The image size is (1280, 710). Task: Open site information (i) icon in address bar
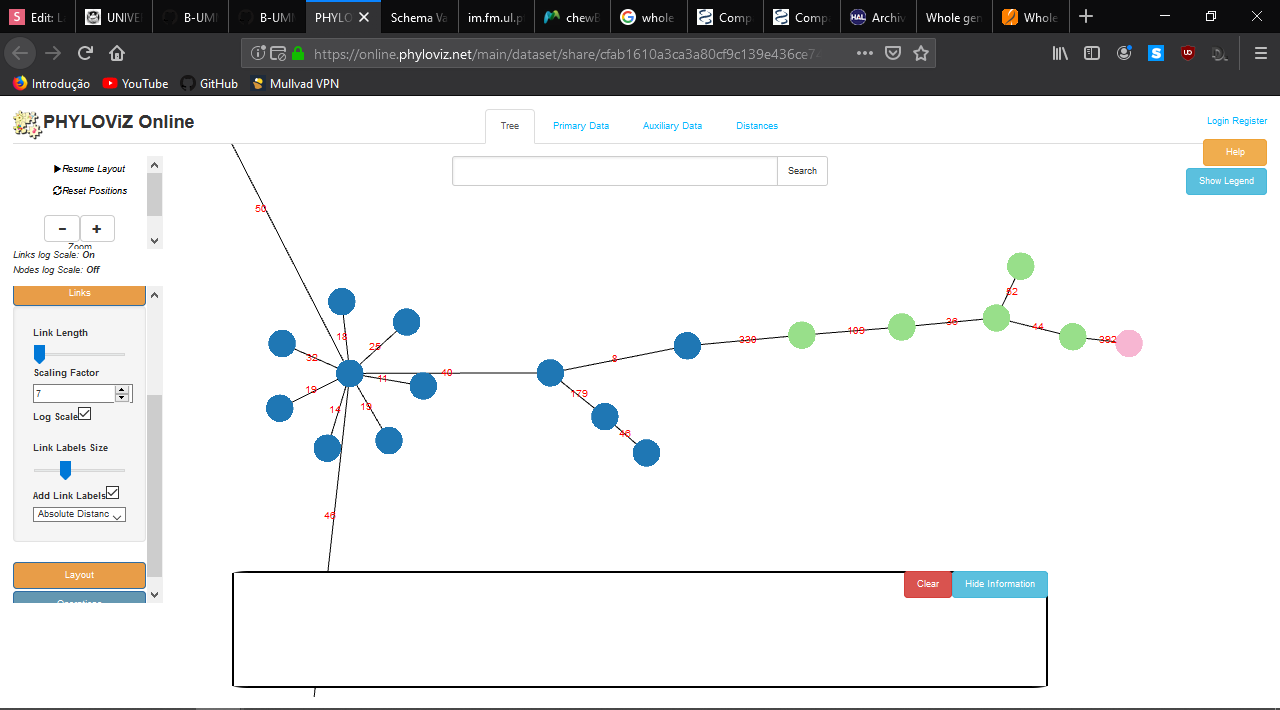(258, 53)
